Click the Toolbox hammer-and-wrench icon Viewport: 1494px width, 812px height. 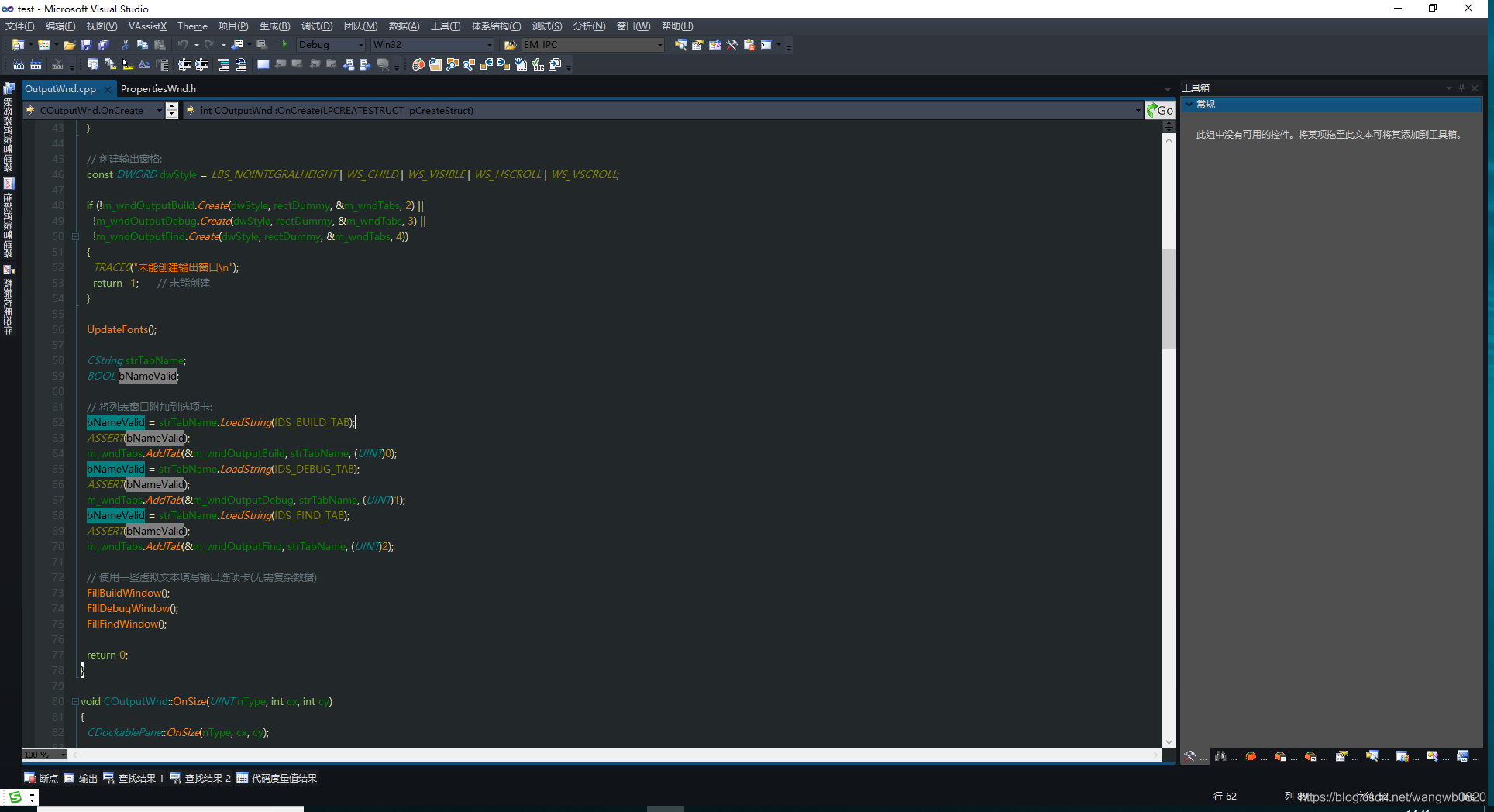732,45
